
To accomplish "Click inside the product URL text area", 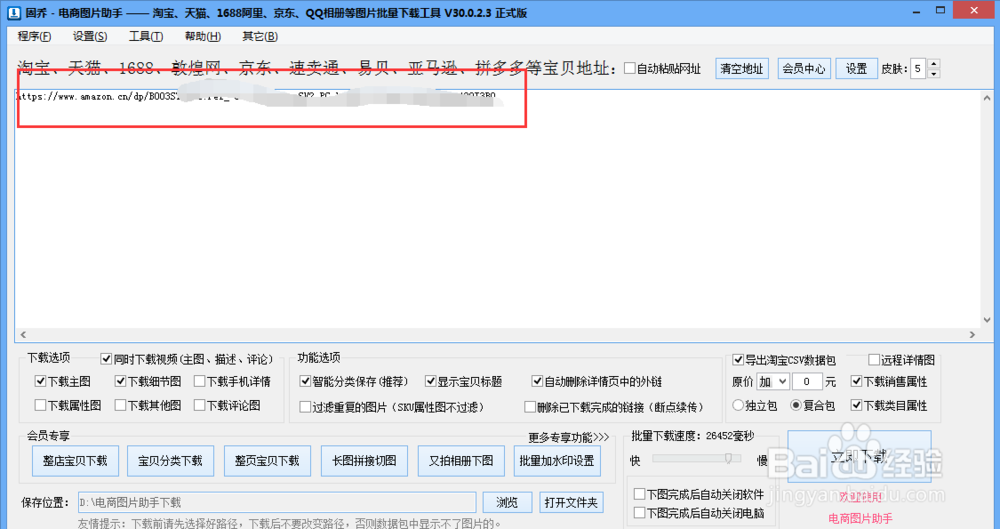I will tap(498, 209).
